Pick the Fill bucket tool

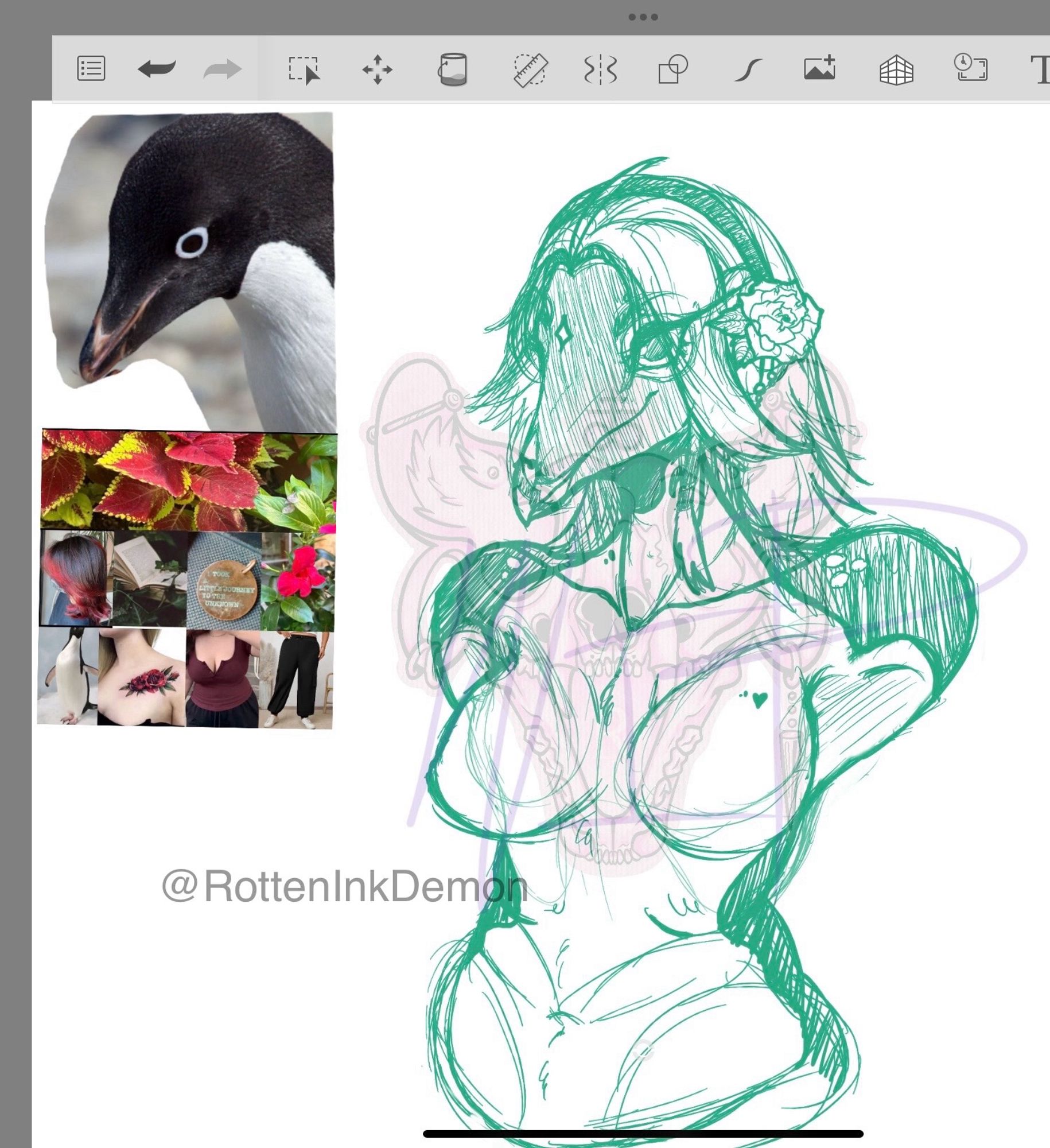453,70
